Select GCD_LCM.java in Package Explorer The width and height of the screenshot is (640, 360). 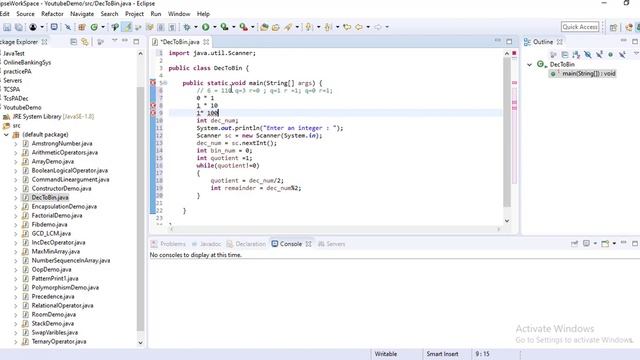(51, 233)
